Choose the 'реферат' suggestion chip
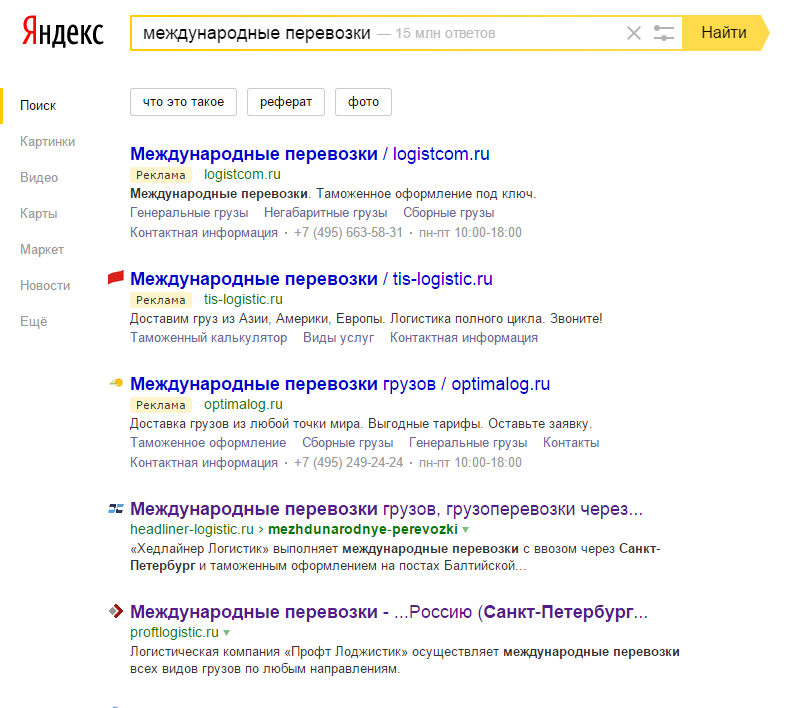Screen dimensions: 790x708 [286, 102]
